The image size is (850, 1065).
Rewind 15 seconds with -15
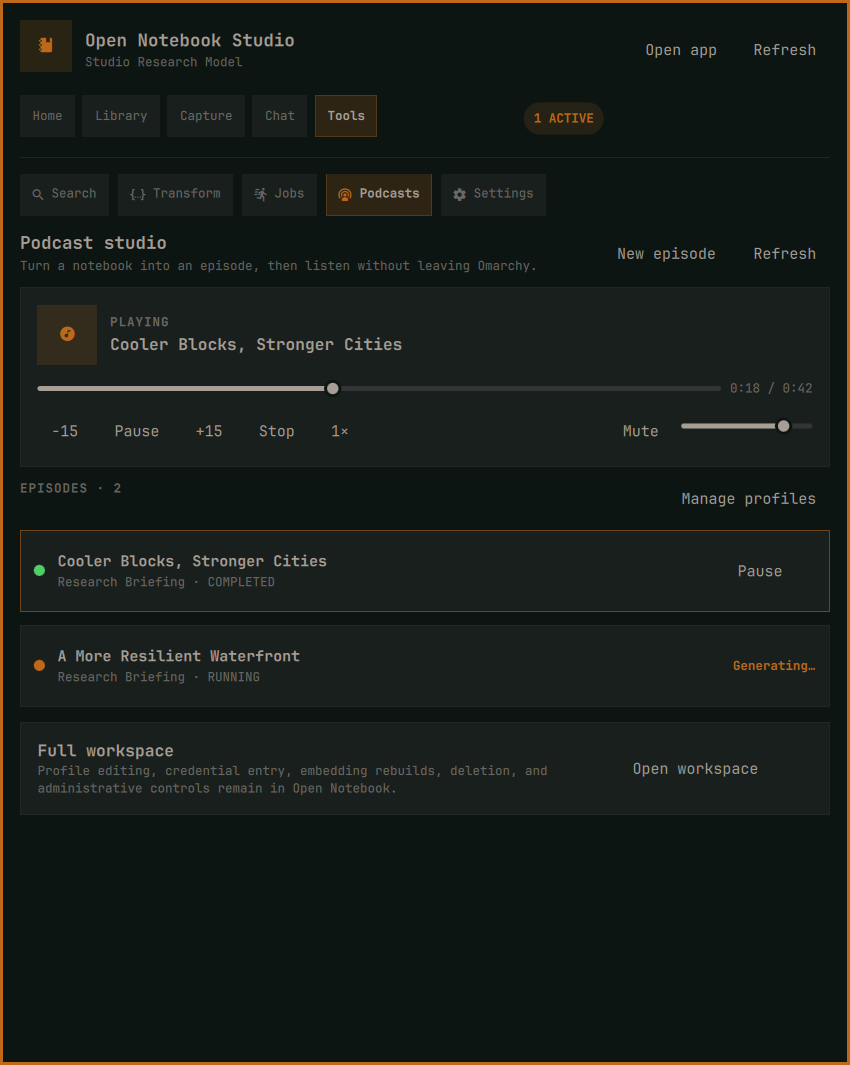[x=65, y=431]
